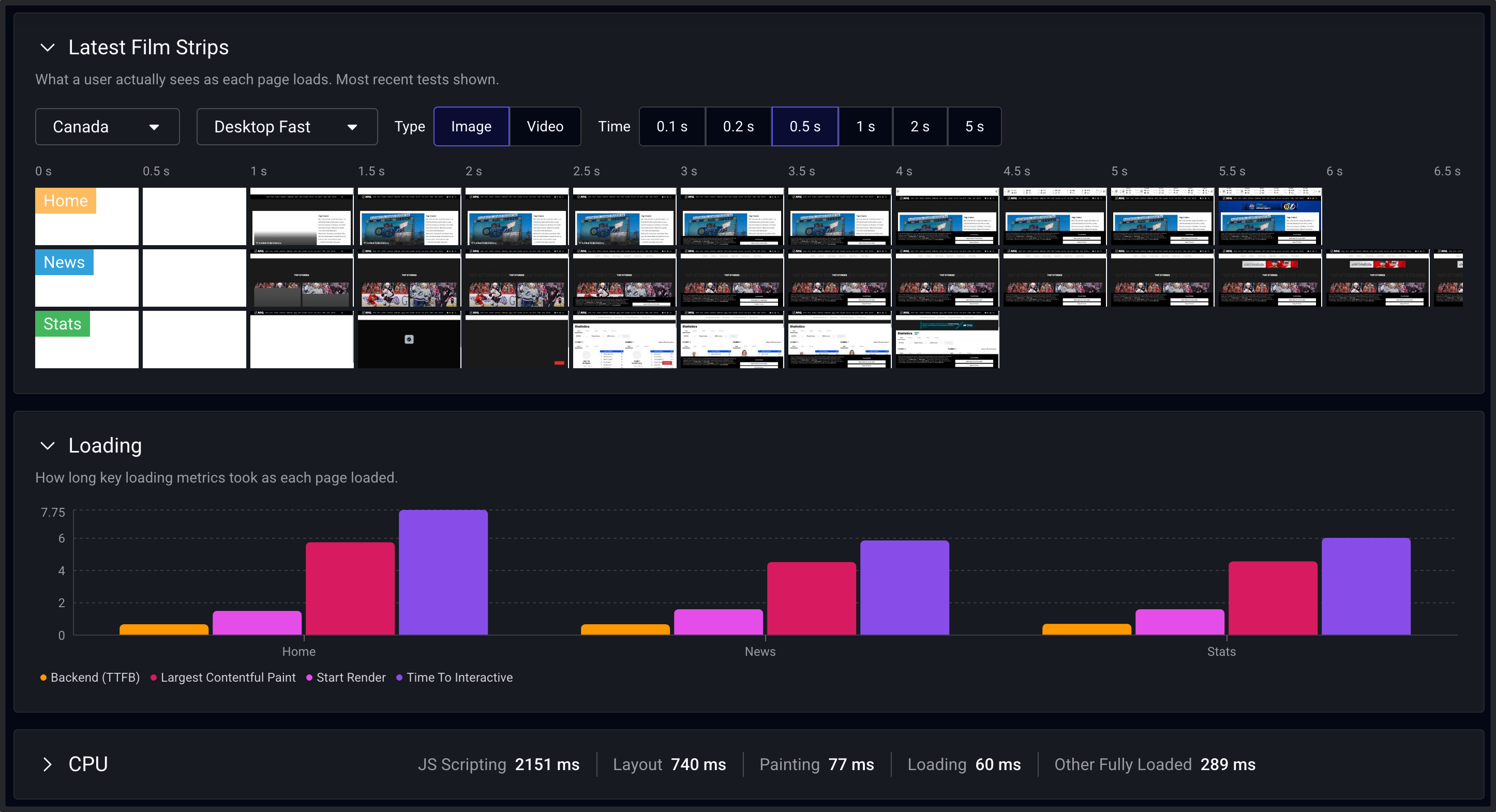This screenshot has height=812, width=1496.
Task: Select the 5 s time interval
Action: [x=975, y=126]
